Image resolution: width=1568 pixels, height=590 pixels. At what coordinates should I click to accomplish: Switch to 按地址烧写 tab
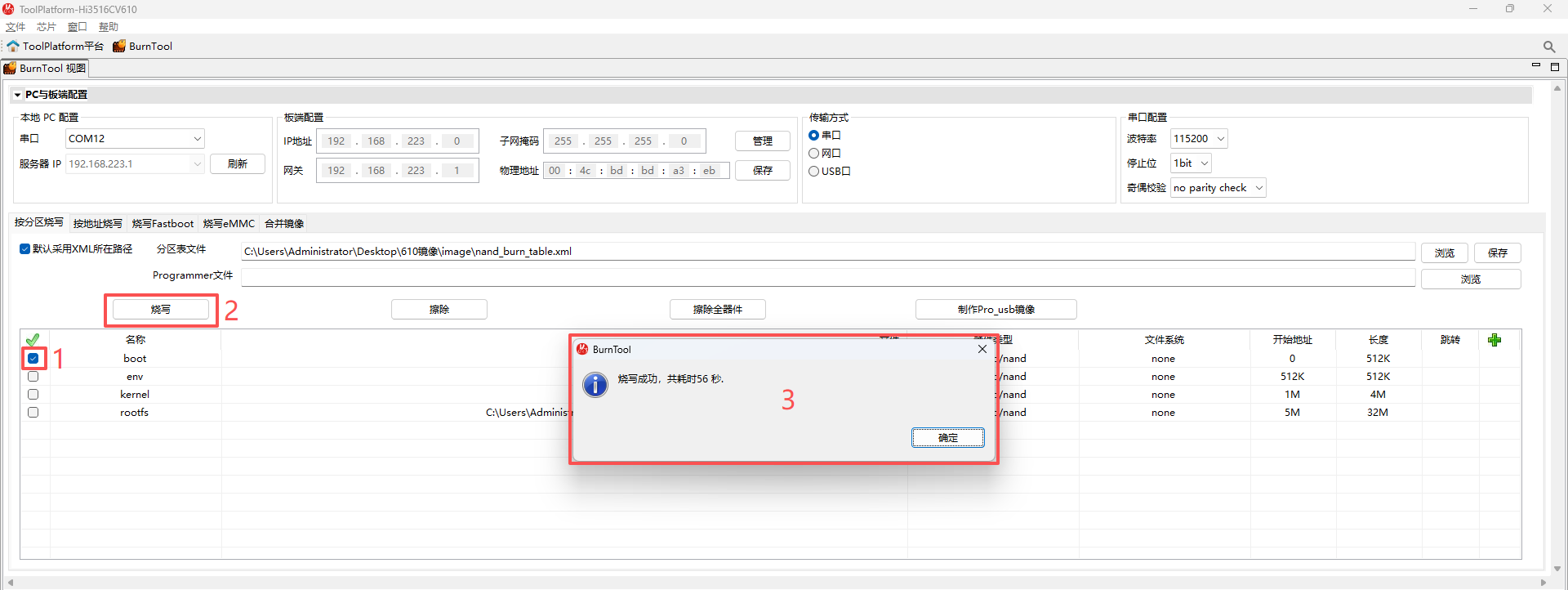click(98, 223)
